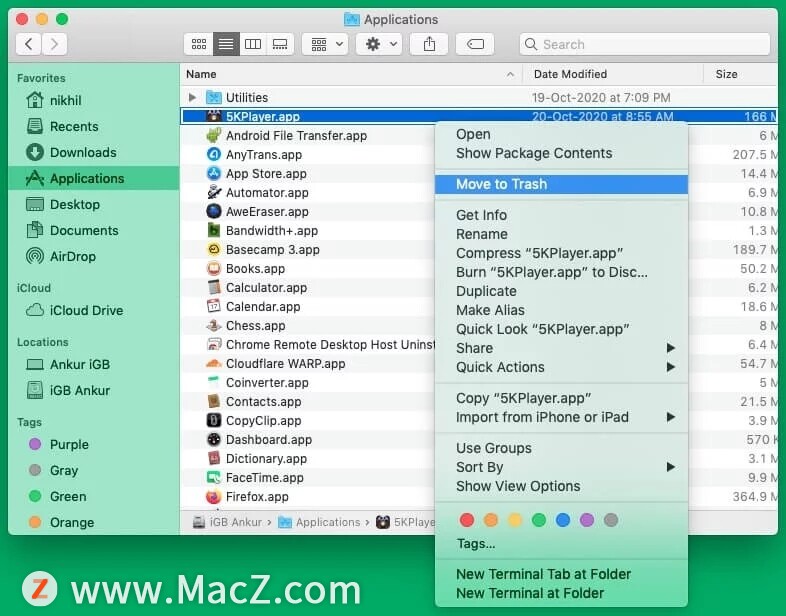Filter by the Purple tag in sidebar
786x616 pixels.
coord(93,445)
